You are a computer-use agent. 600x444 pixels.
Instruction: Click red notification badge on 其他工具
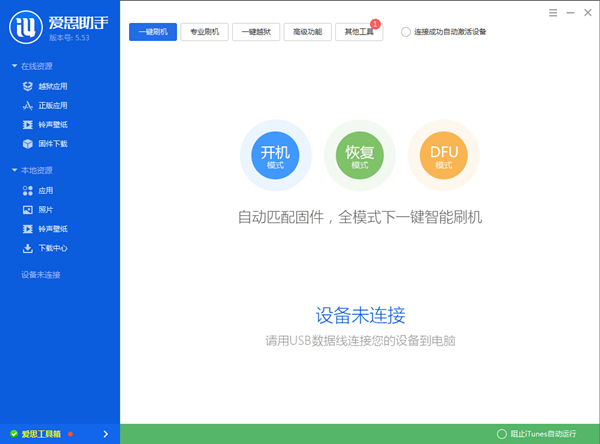375,24
